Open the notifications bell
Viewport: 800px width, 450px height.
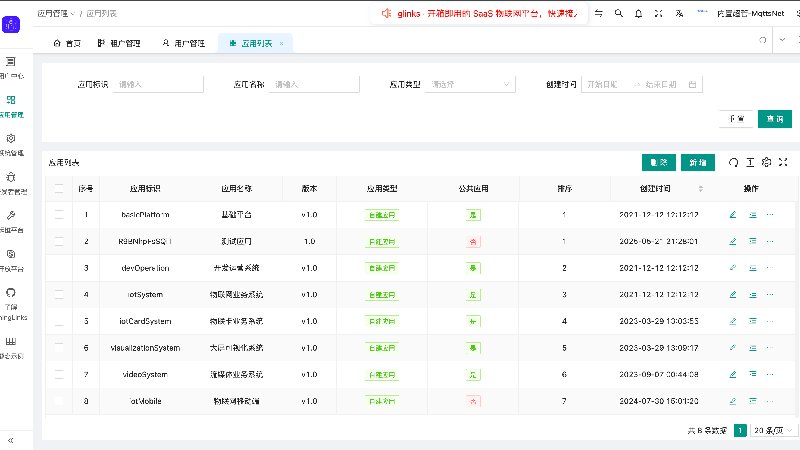point(638,13)
